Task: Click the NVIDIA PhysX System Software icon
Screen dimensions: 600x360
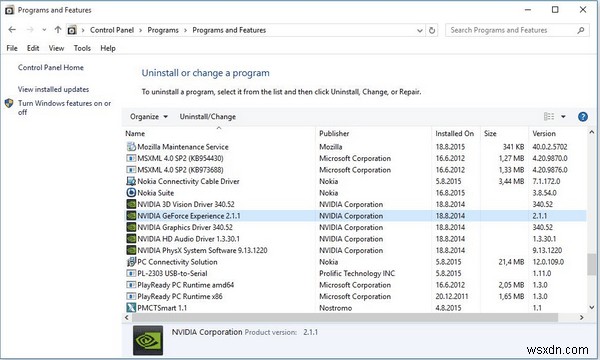Action: (x=131, y=250)
